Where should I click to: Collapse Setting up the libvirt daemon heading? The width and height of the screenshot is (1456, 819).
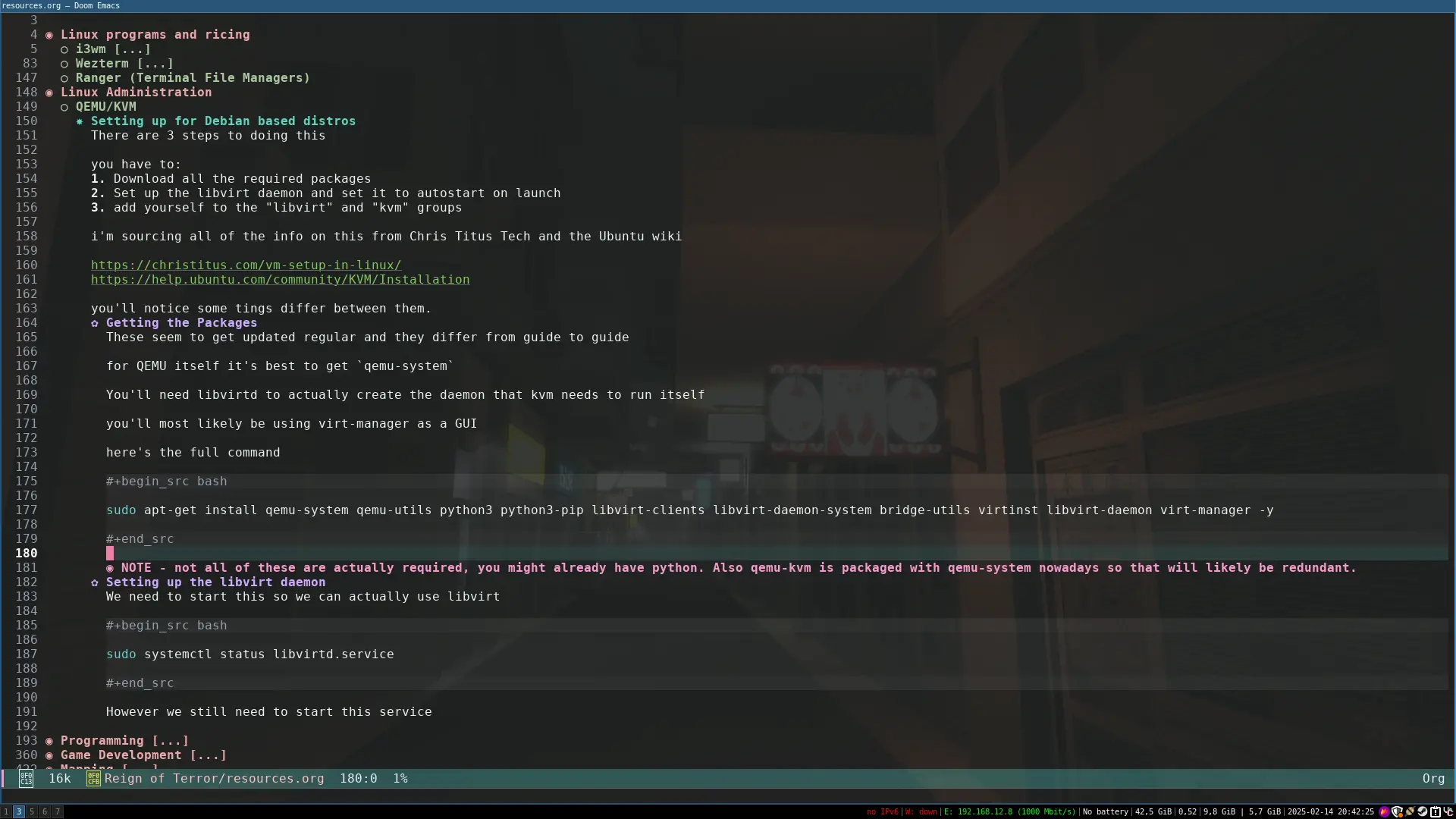[x=215, y=582]
